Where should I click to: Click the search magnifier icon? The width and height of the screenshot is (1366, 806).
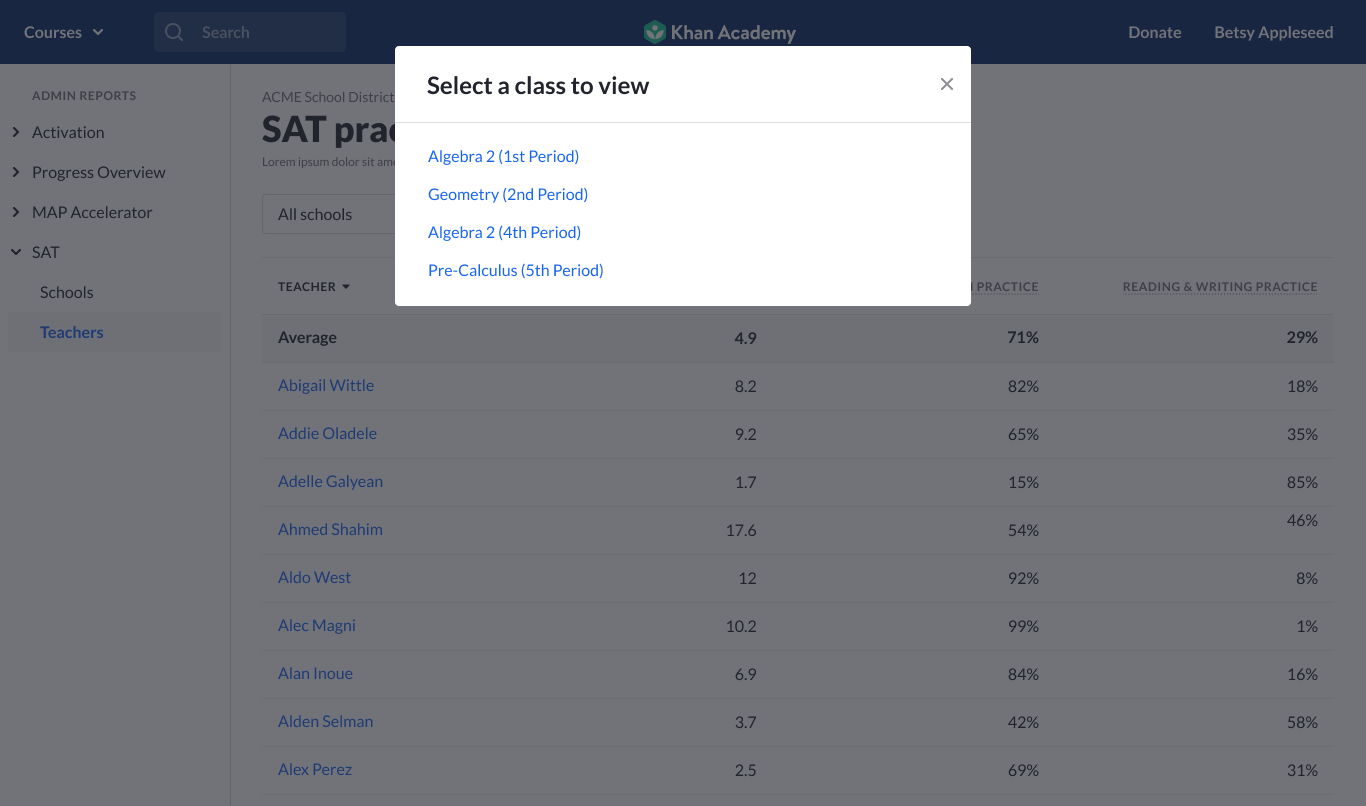coord(174,32)
